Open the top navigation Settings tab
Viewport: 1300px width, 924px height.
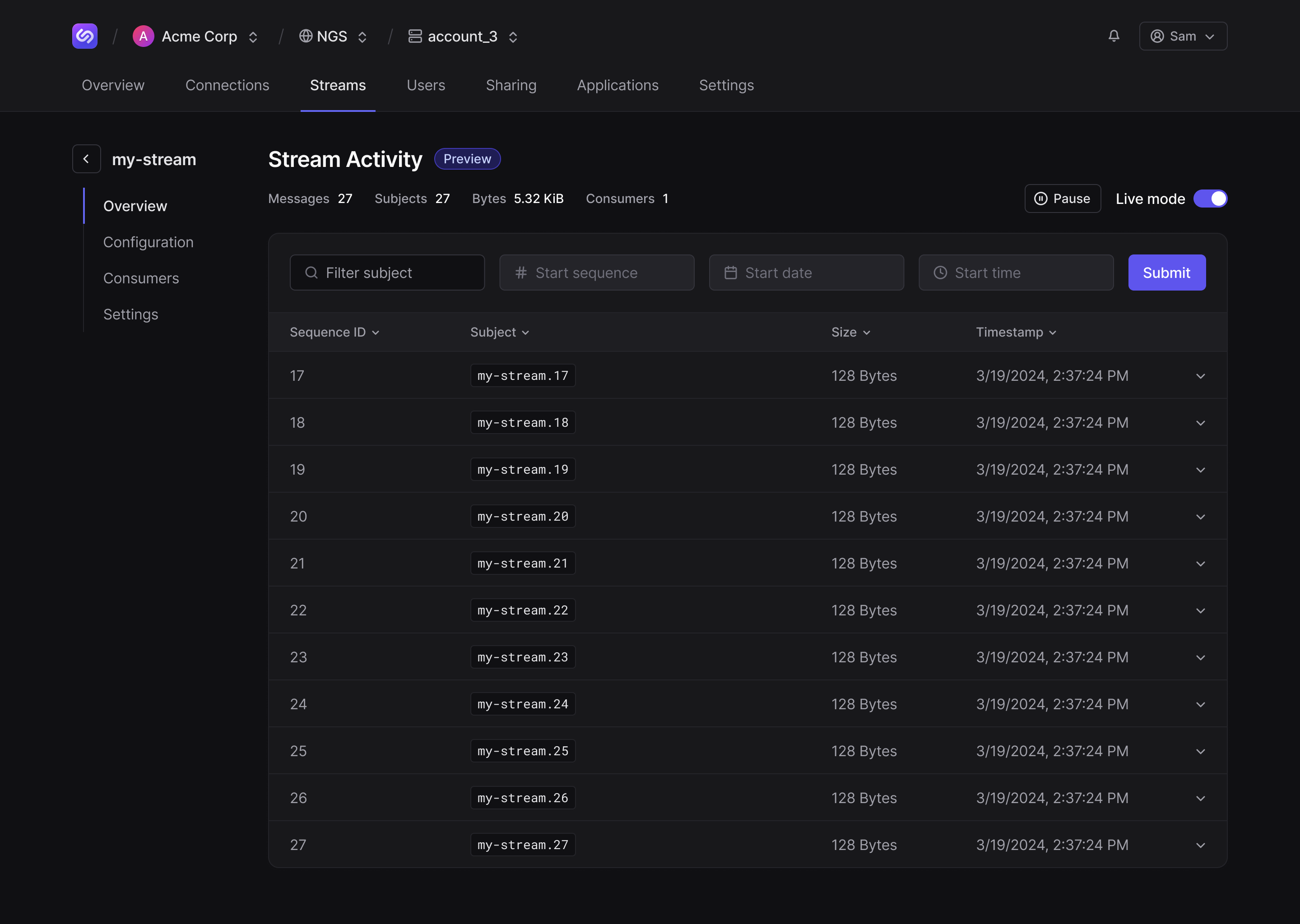(x=726, y=85)
